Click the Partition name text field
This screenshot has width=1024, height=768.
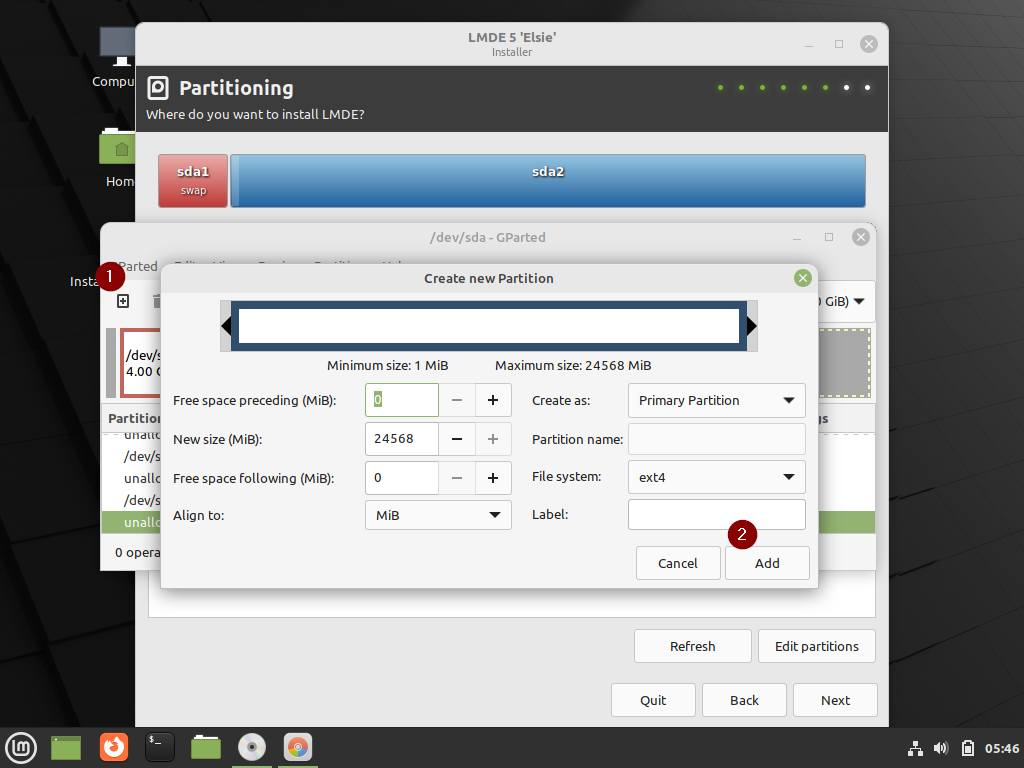click(x=716, y=439)
